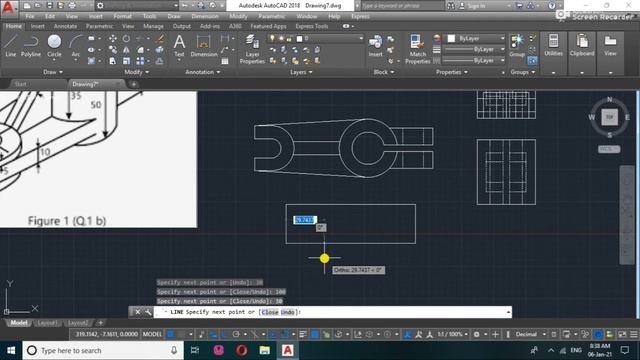640x360 pixels.
Task: Open the Start file tab
Action: (20, 84)
